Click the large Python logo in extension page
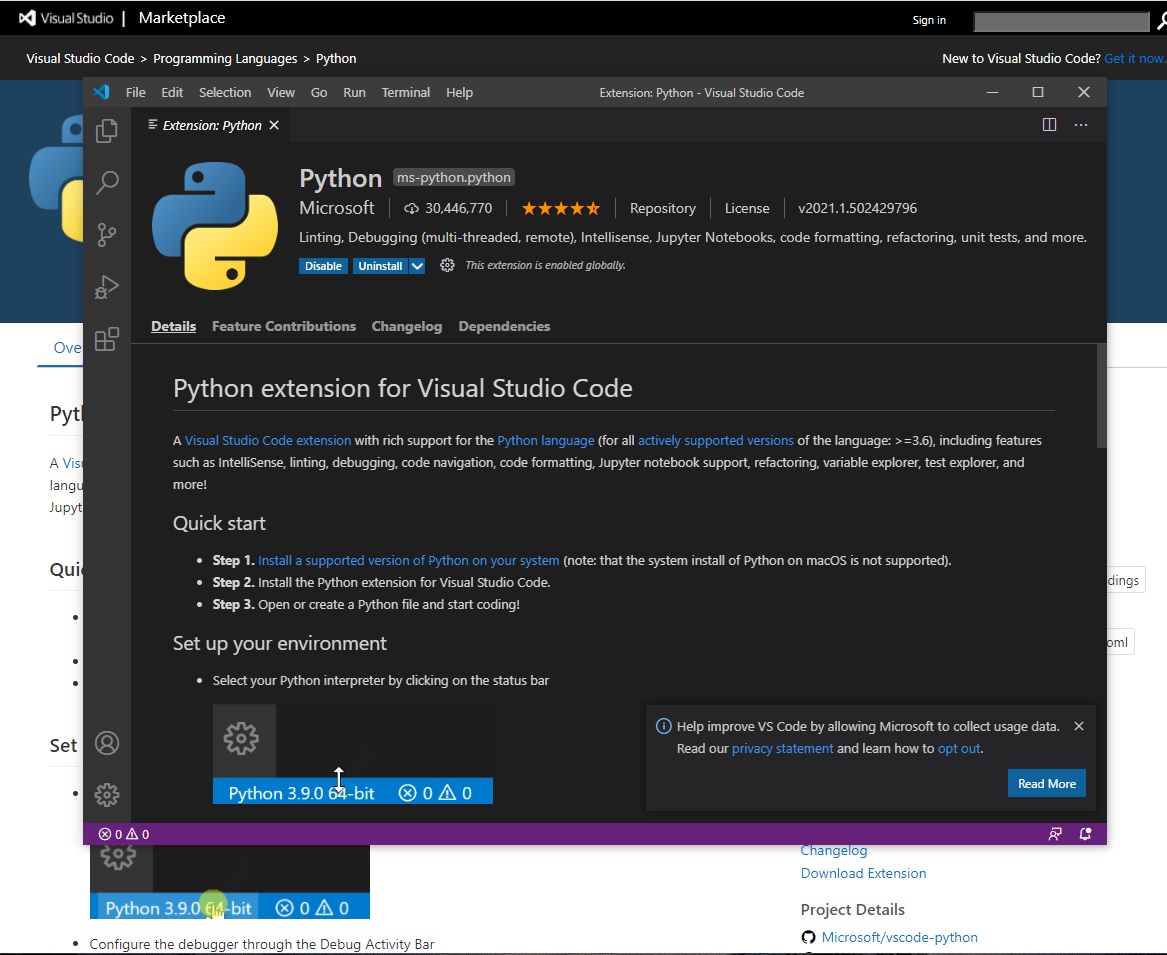The image size is (1167, 955). [x=215, y=226]
